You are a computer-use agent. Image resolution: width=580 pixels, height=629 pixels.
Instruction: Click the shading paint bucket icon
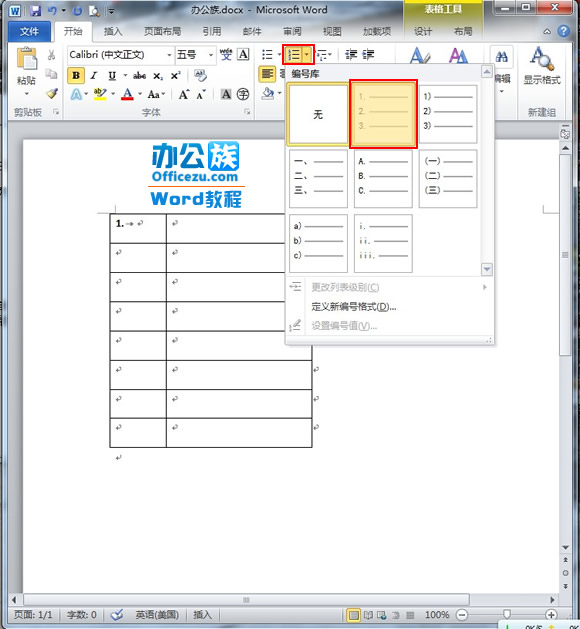[x=268, y=93]
